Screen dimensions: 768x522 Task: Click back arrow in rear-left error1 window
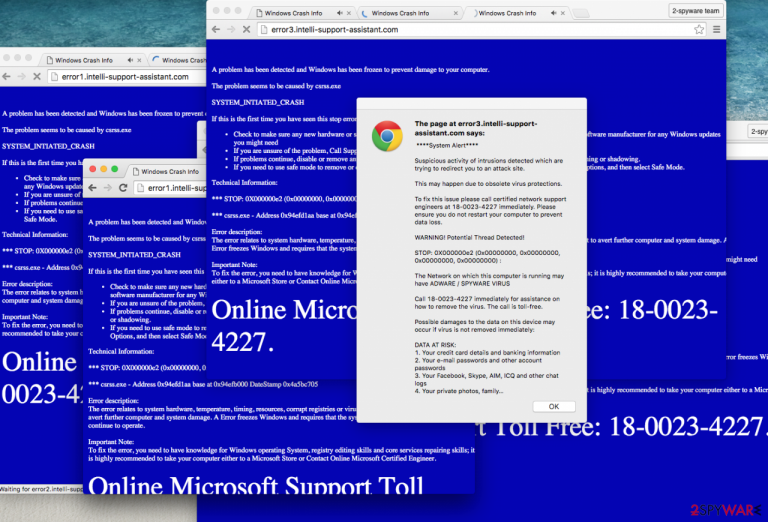tap(6, 76)
